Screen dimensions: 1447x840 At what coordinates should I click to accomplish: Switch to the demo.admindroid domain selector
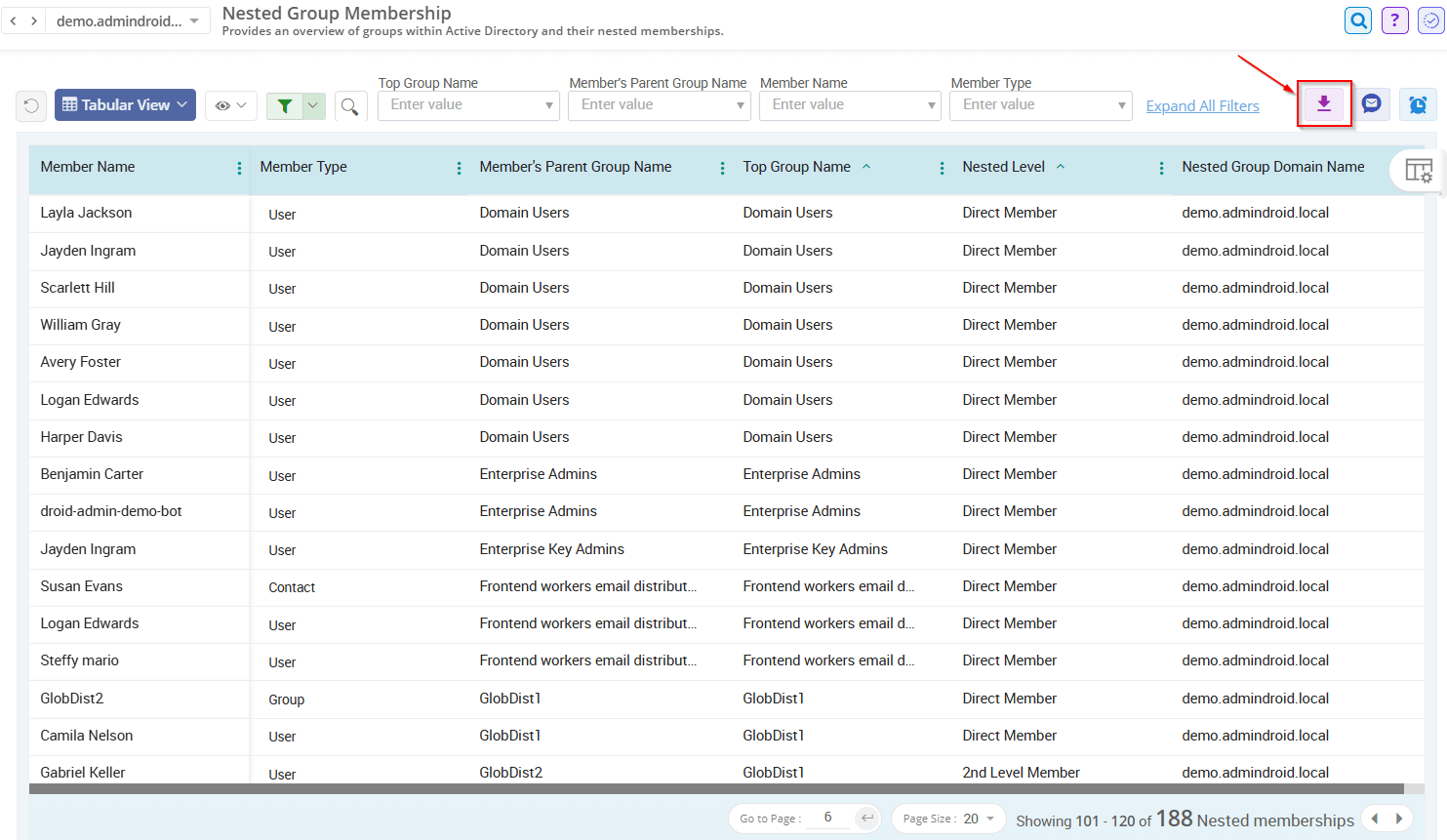[127, 20]
